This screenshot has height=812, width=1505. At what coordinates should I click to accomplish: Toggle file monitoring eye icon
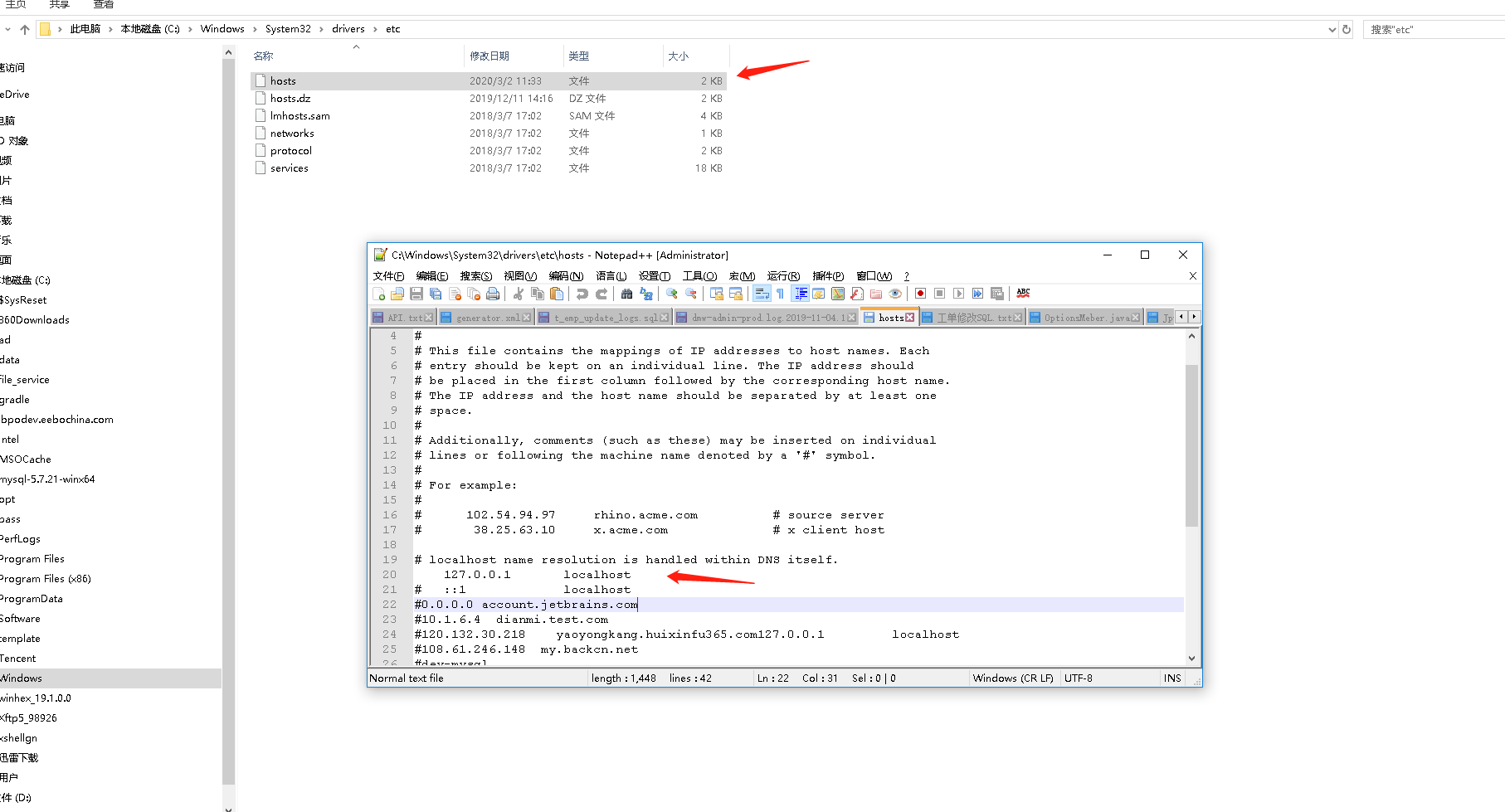pos(895,294)
